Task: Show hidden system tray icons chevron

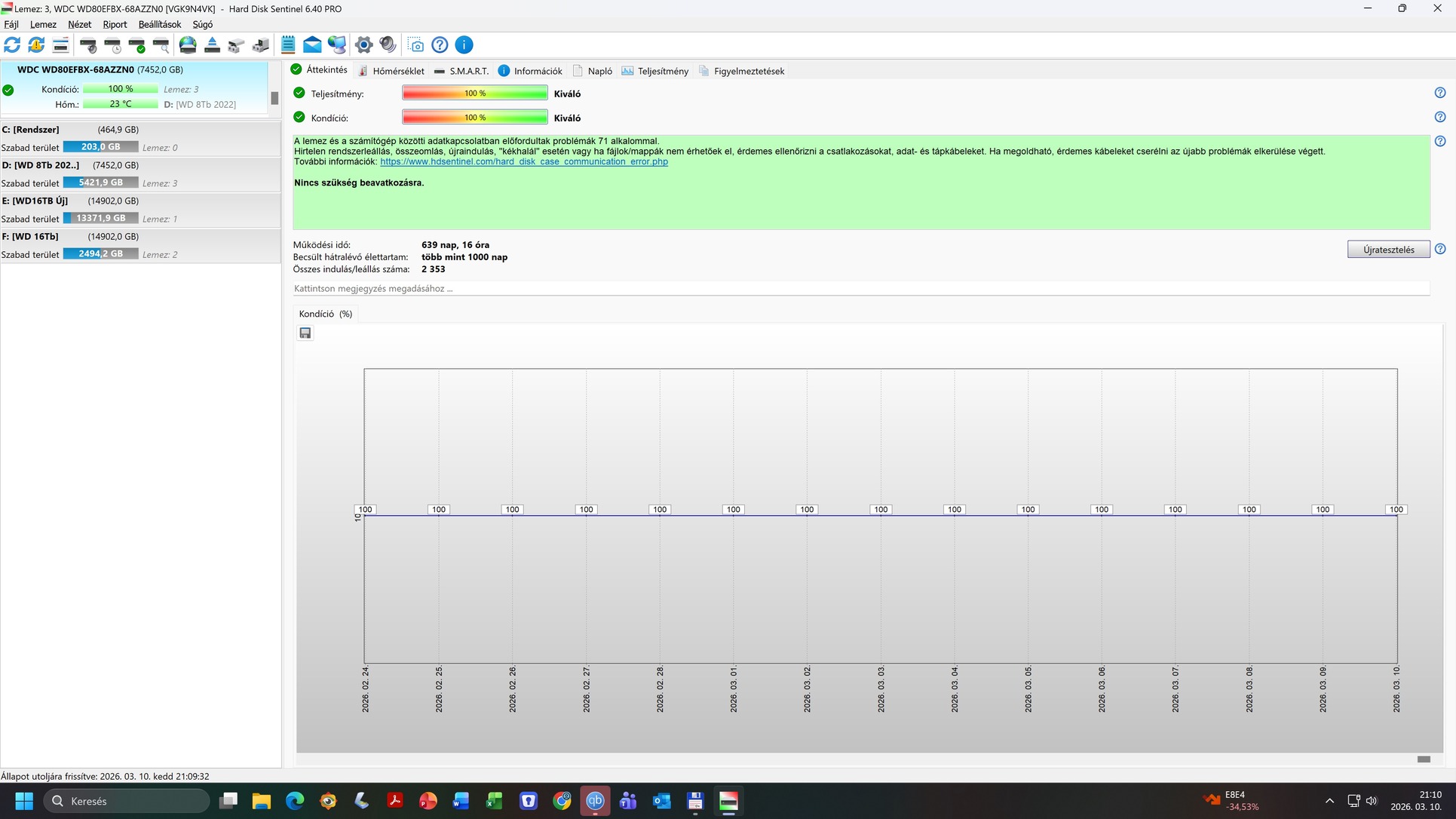Action: (1329, 801)
